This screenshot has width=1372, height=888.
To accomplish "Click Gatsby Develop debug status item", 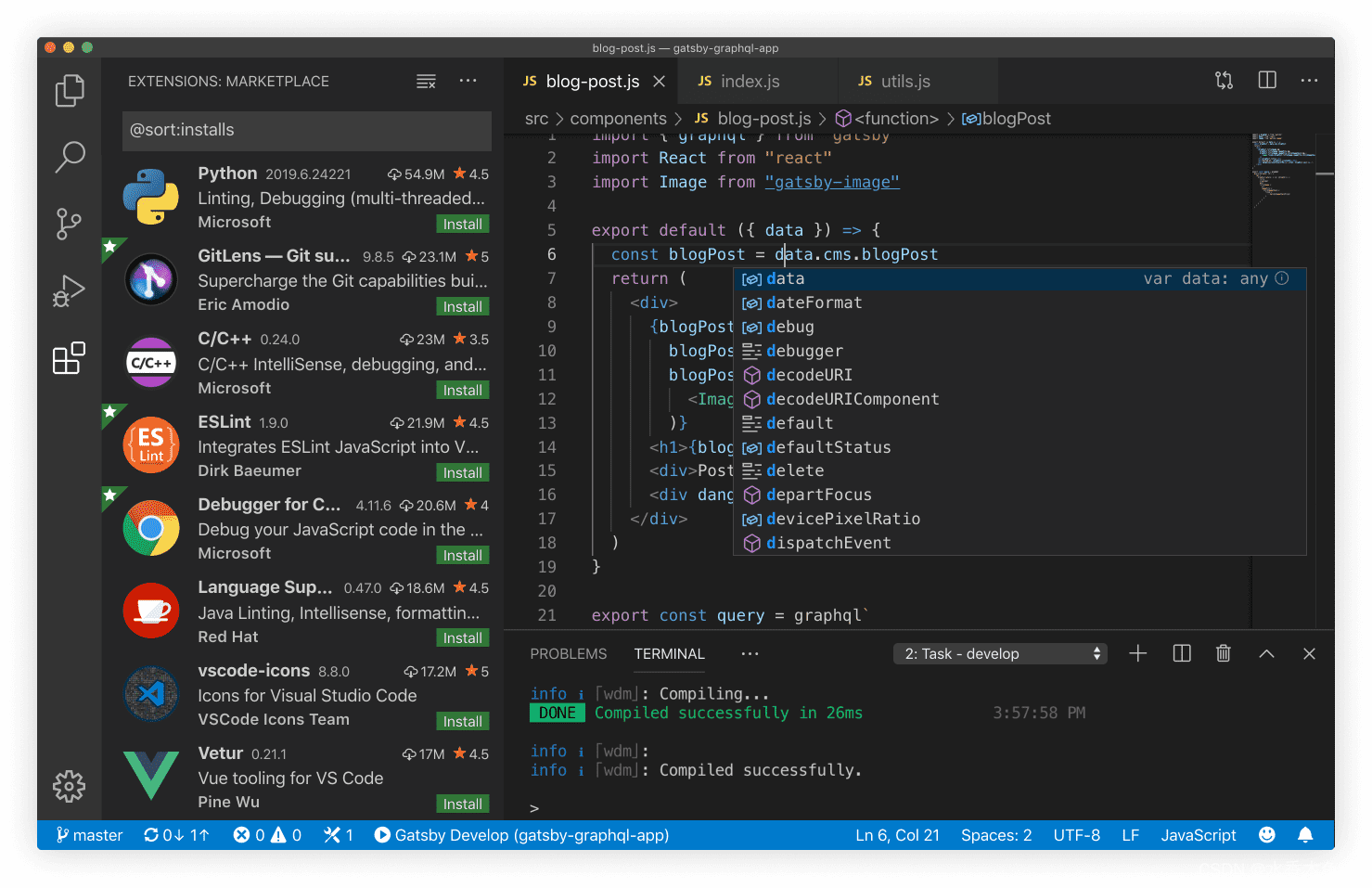I will coord(521,835).
